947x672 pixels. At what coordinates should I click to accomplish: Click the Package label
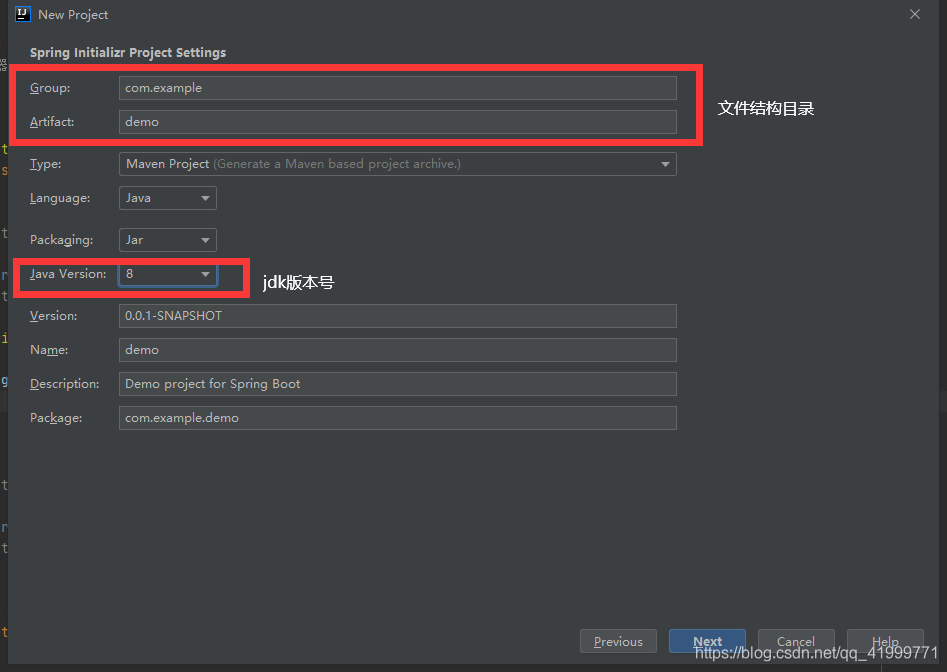coord(56,418)
